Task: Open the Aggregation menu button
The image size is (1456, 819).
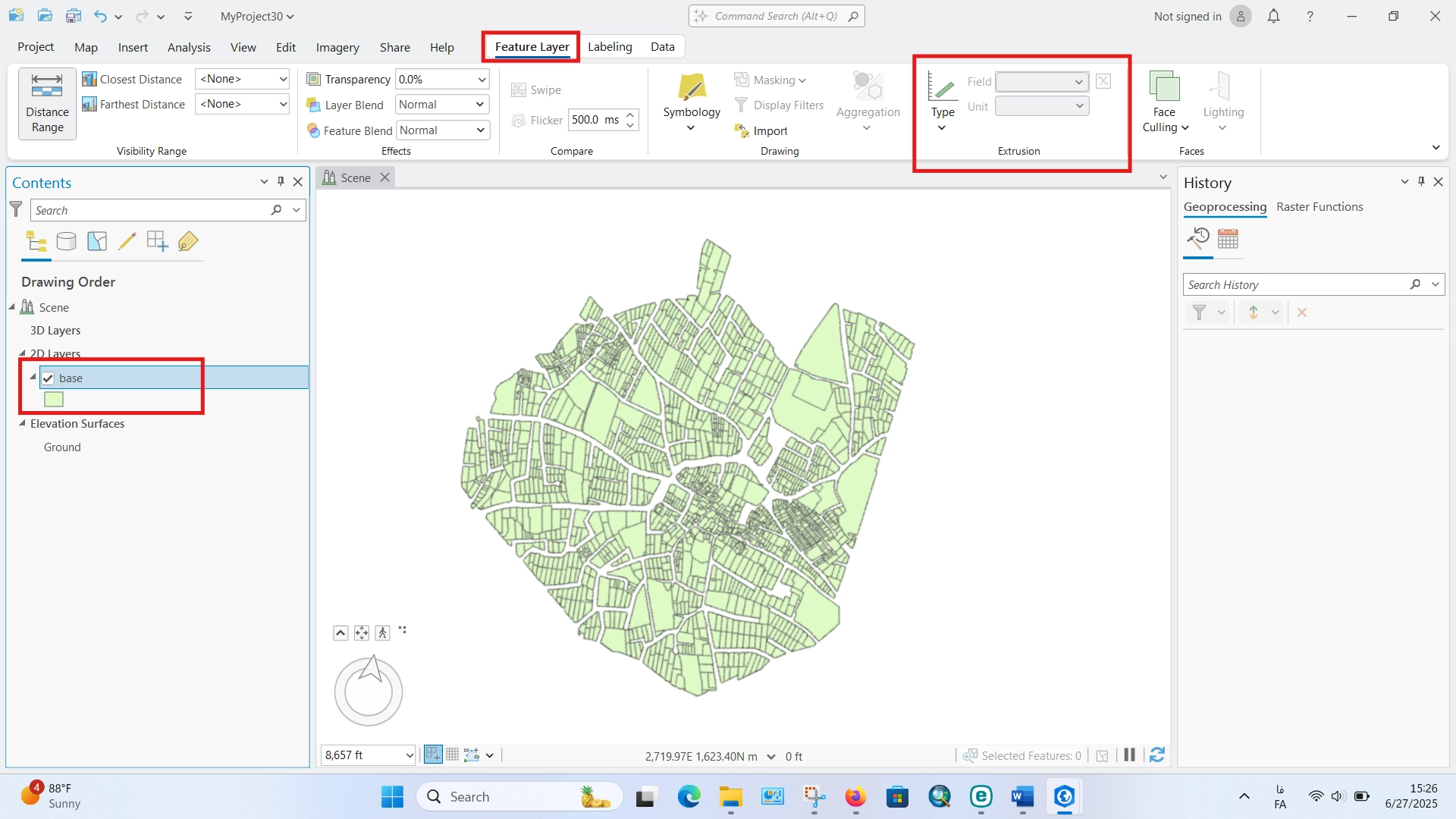Action: pos(868,102)
